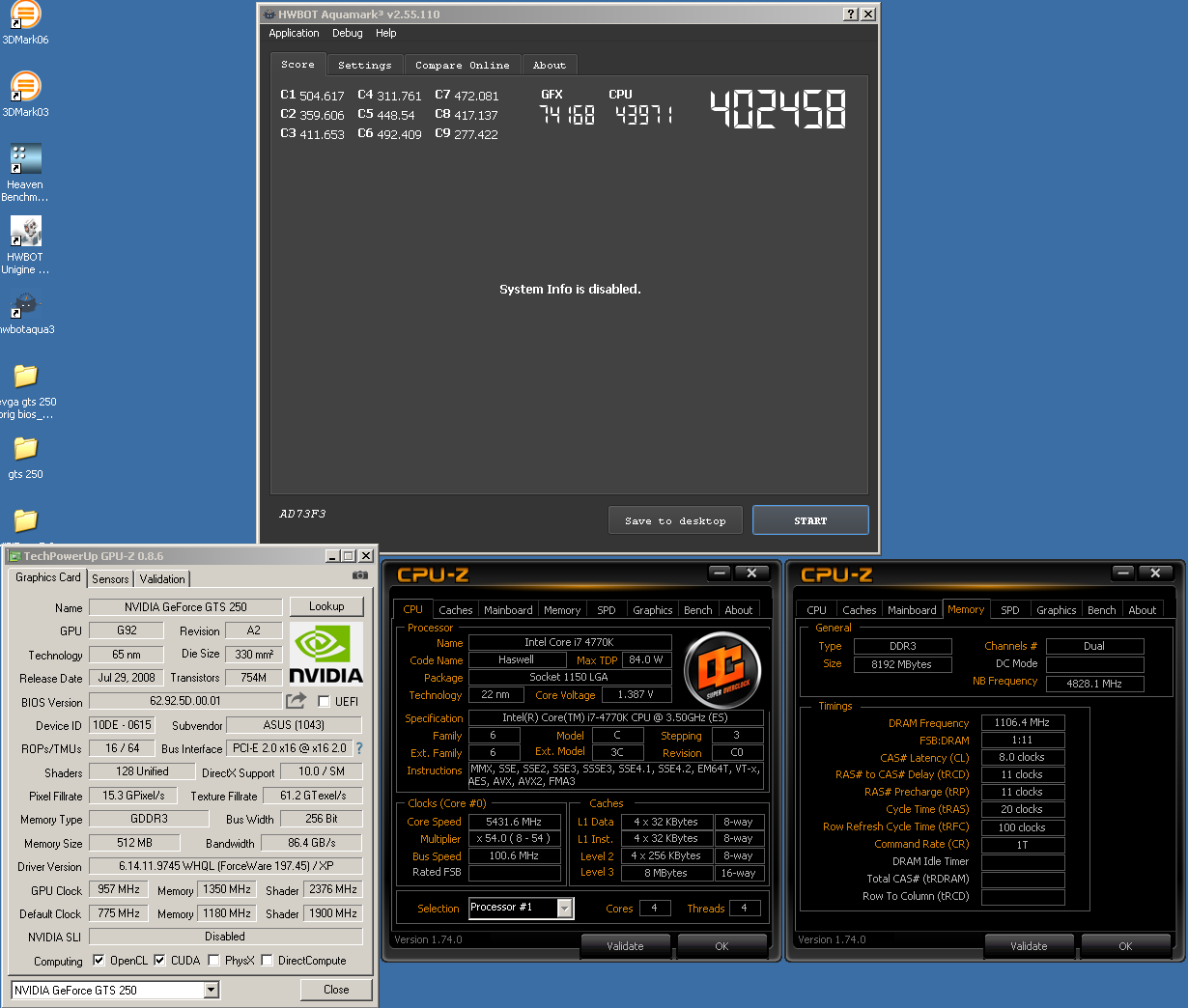The image size is (1188, 1008).
Task: Open the Application menu in Aquamark
Action: [x=294, y=33]
